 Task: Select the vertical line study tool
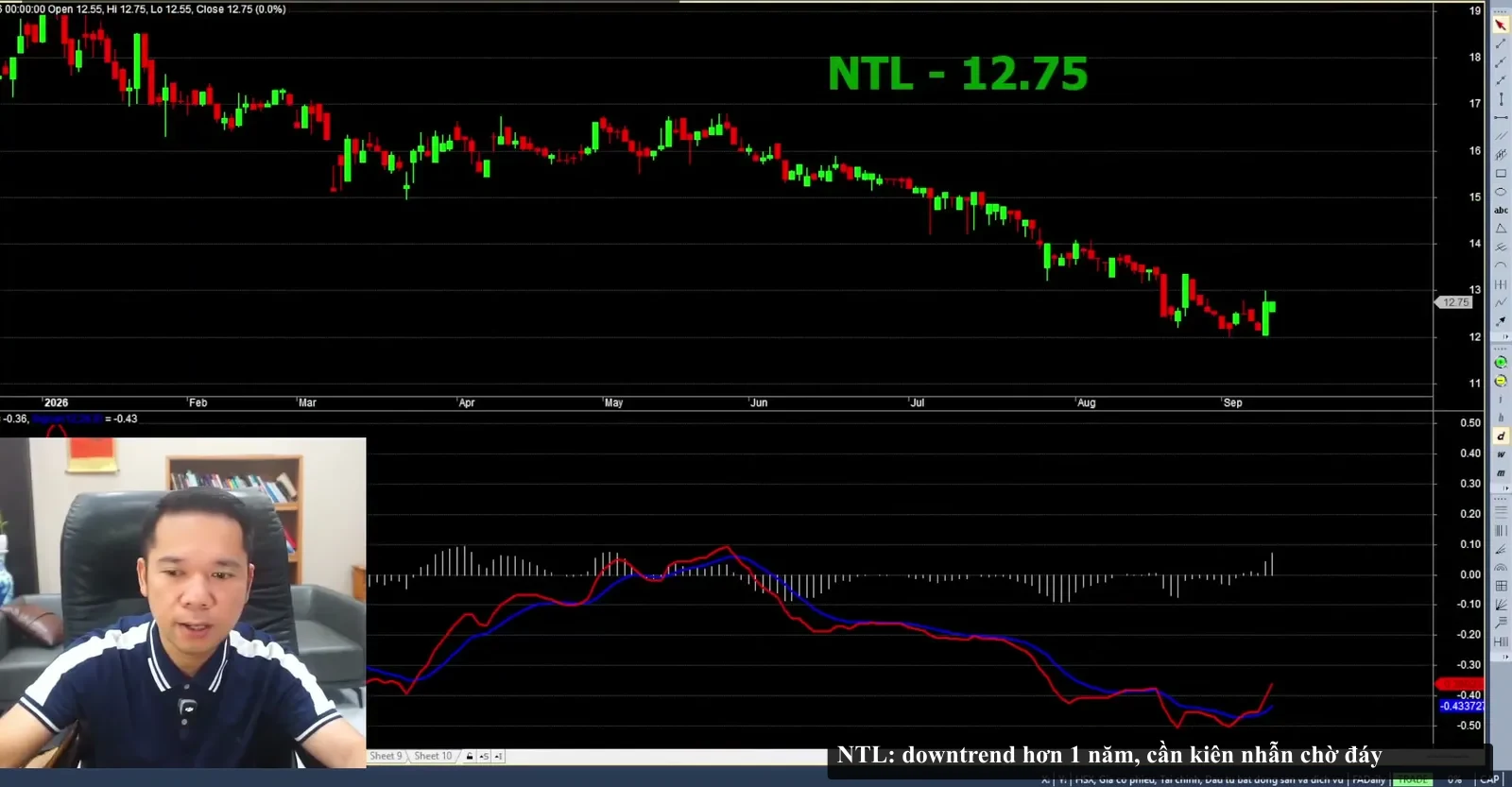(x=1501, y=99)
